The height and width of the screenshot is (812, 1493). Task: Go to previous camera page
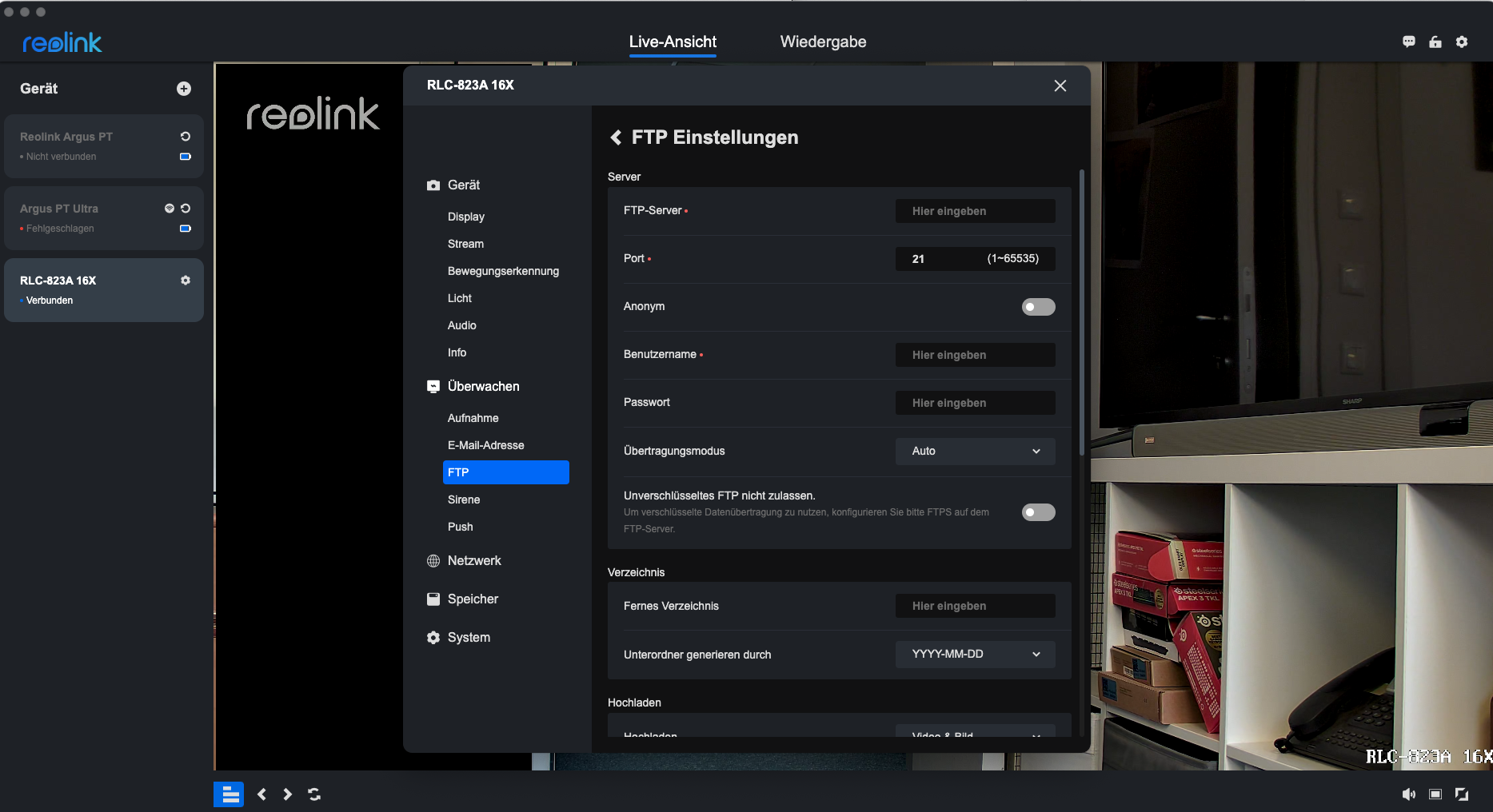[x=261, y=794]
